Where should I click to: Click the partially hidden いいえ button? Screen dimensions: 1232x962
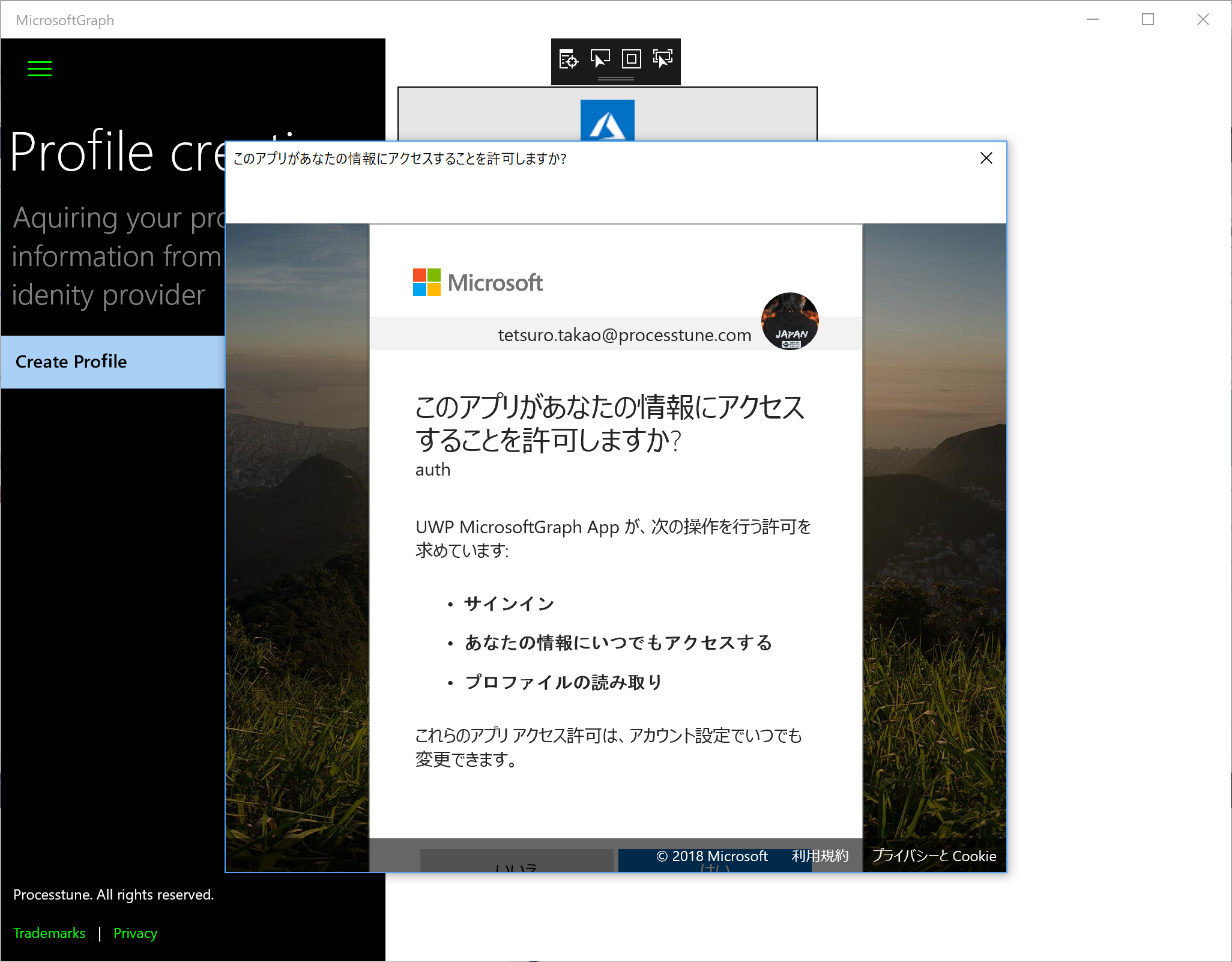pyautogui.click(x=516, y=861)
